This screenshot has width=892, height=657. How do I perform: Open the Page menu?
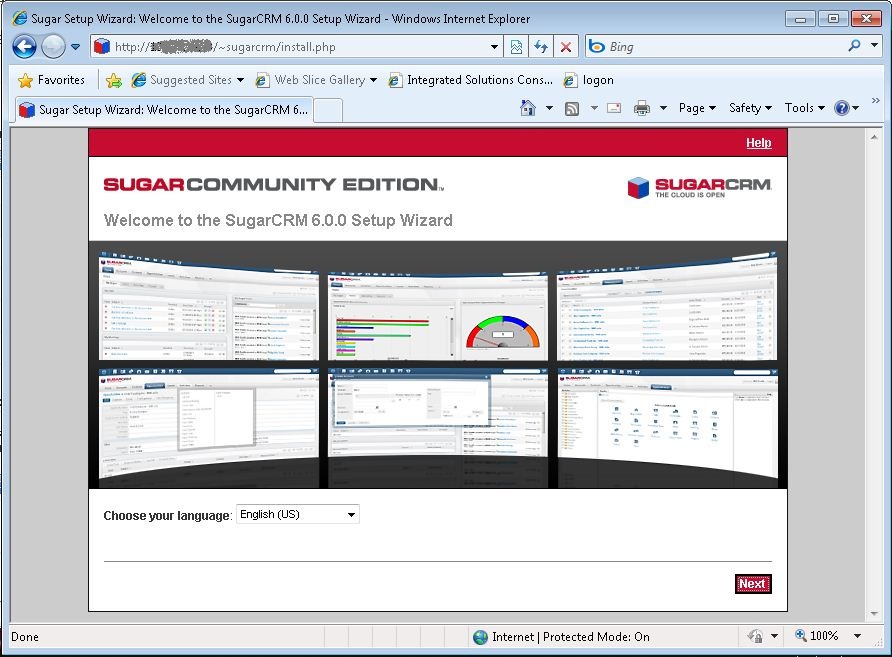(697, 108)
